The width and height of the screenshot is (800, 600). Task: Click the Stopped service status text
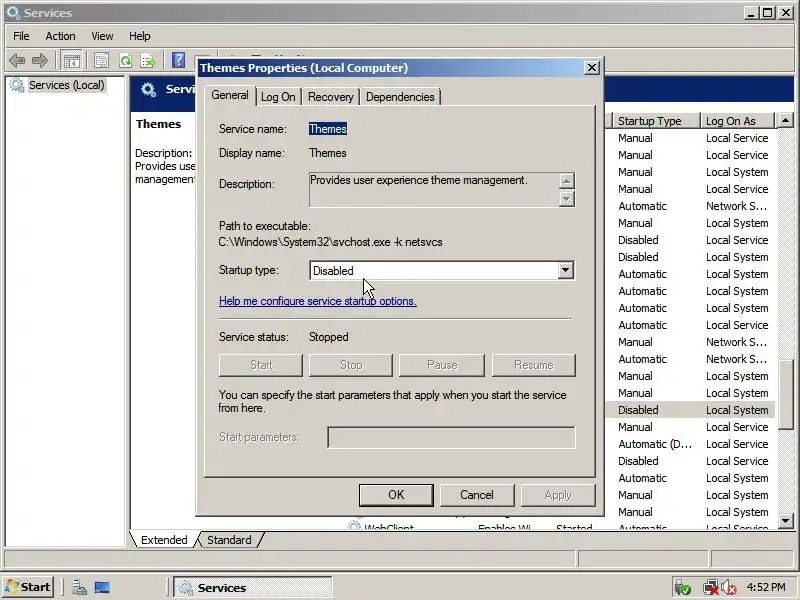coord(329,337)
